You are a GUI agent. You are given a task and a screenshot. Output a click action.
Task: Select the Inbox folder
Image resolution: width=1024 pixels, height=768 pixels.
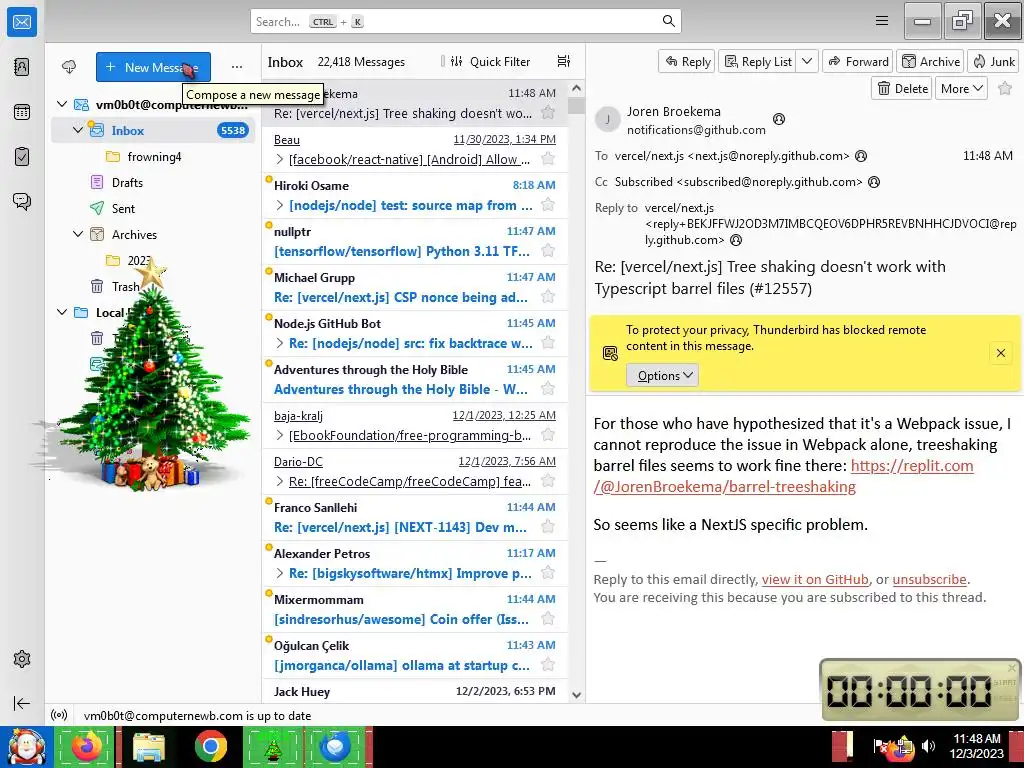click(x=153, y=130)
